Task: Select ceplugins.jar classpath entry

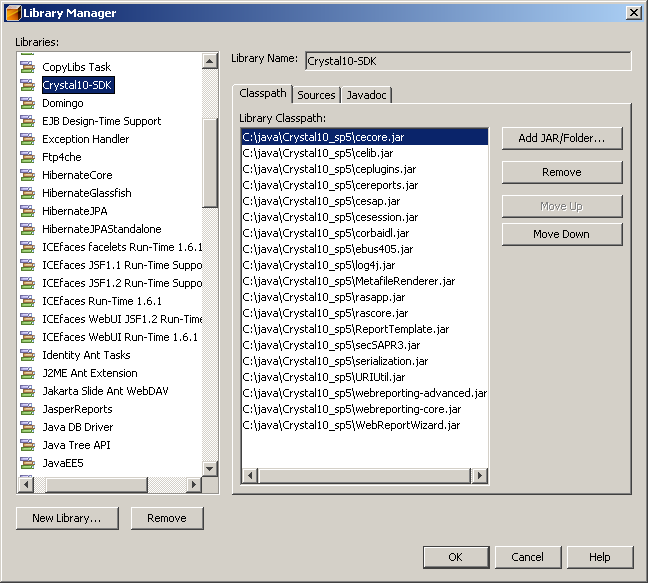Action: [x=364, y=169]
